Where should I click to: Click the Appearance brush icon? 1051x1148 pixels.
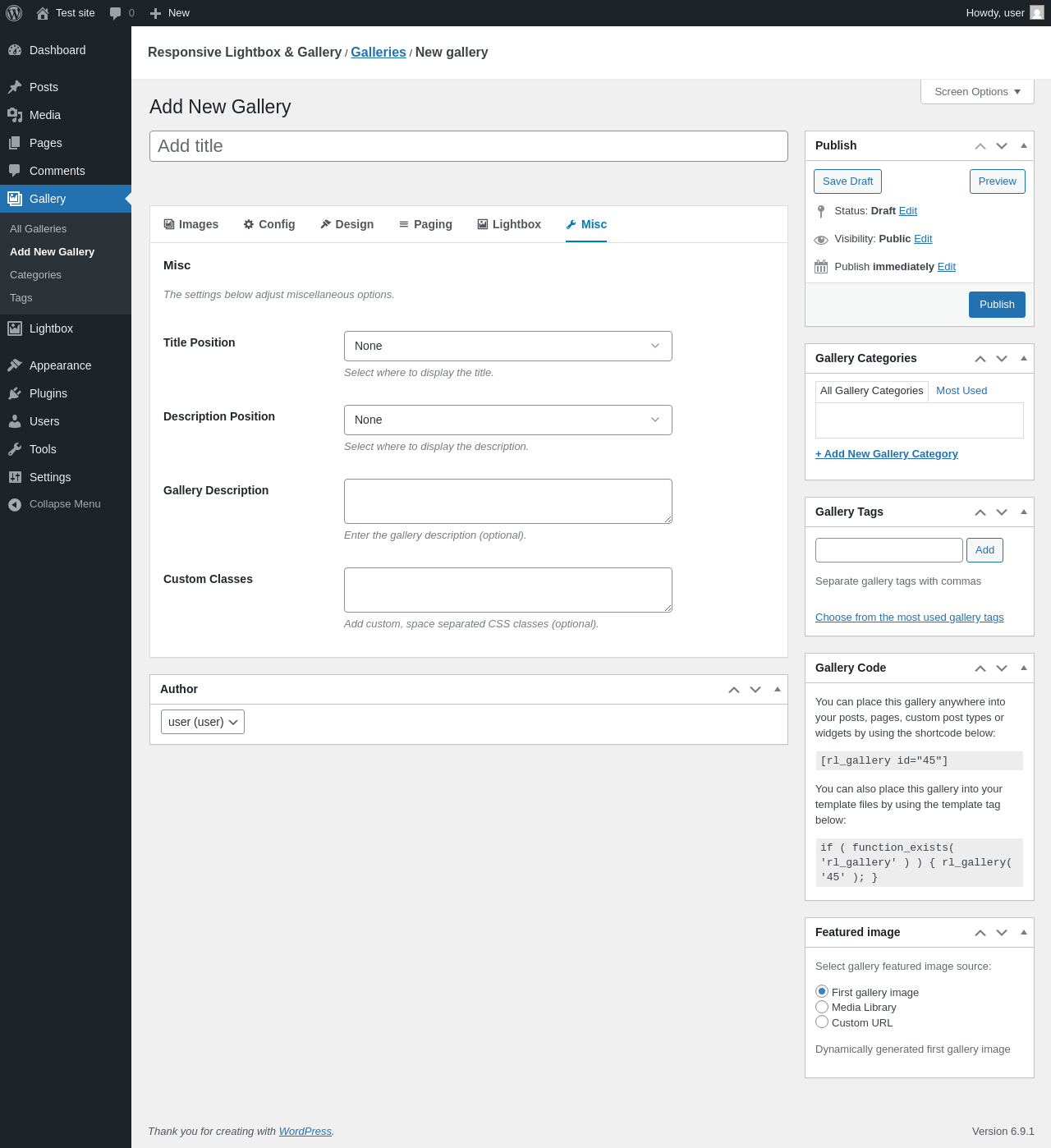pyautogui.click(x=15, y=365)
